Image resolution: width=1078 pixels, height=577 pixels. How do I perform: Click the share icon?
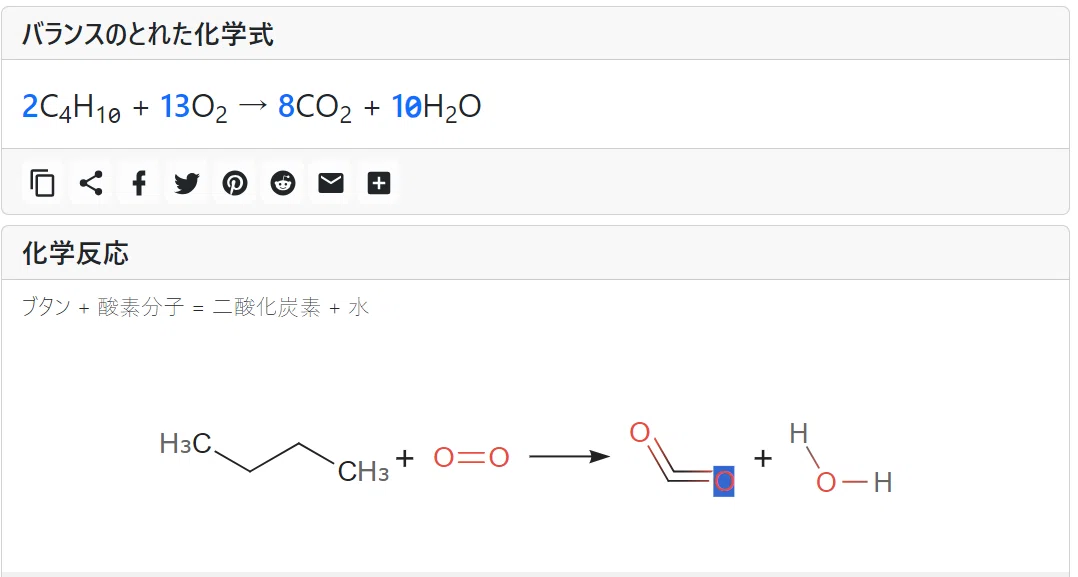[x=91, y=183]
